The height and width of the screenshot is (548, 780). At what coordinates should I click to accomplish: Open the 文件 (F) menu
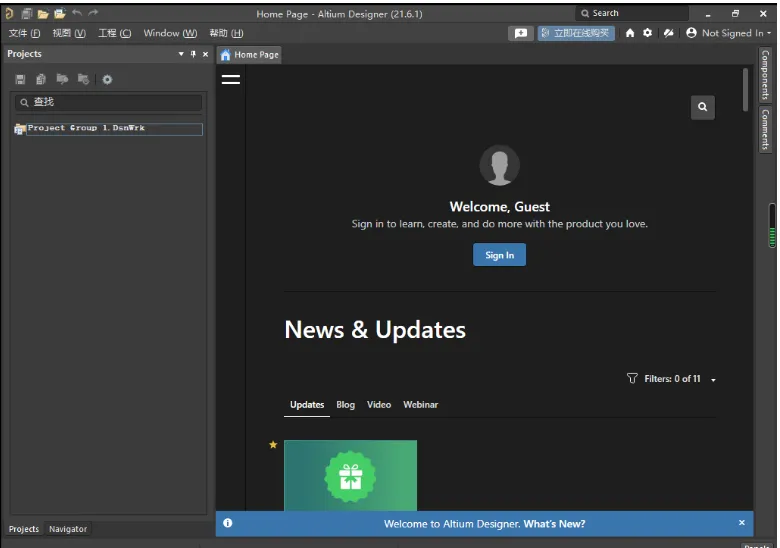click(24, 33)
